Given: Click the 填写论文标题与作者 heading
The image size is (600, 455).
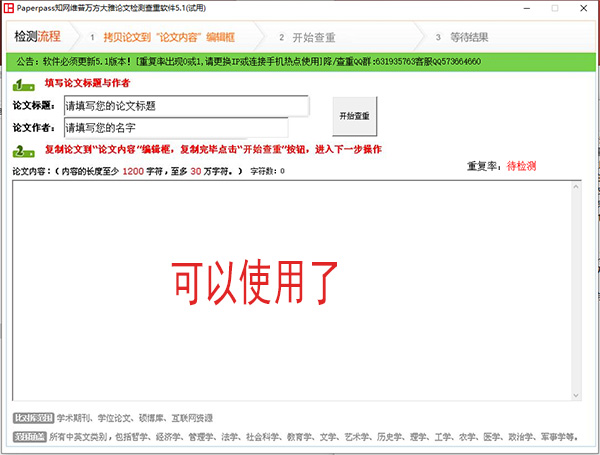Looking at the screenshot, I should pos(87,83).
